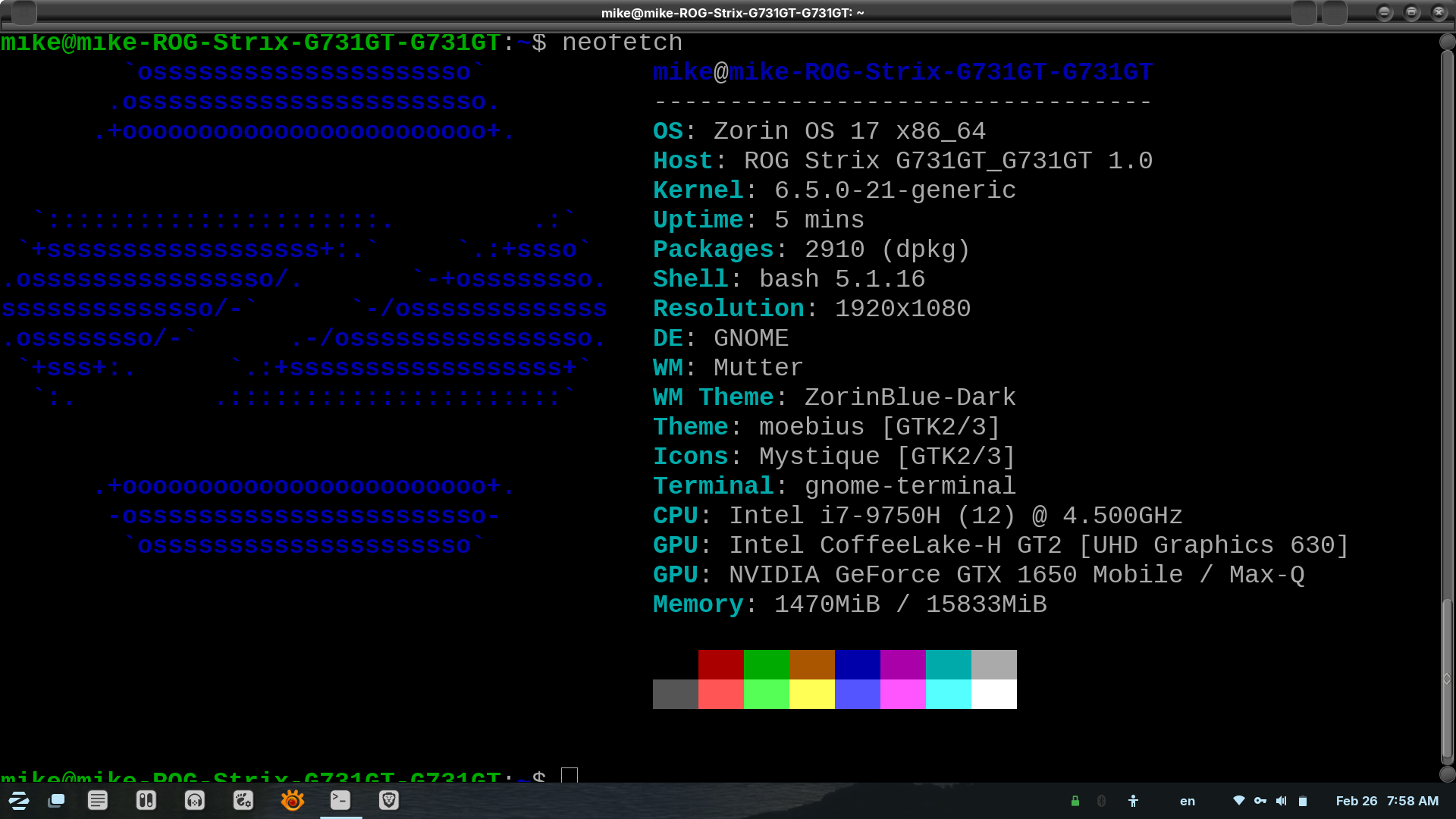Click the WM Theme value "ZorinBlue-Dark"

coord(911,397)
